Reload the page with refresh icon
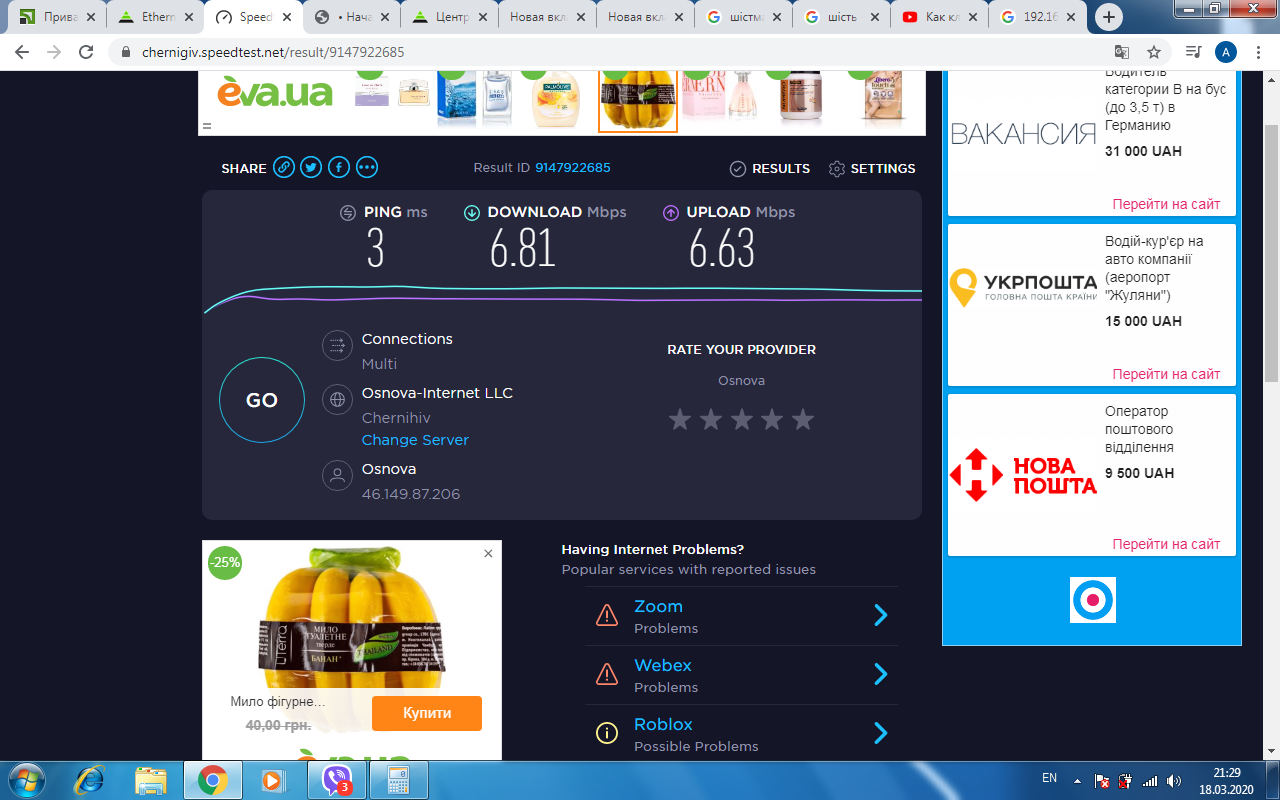This screenshot has width=1280, height=800. [x=86, y=52]
